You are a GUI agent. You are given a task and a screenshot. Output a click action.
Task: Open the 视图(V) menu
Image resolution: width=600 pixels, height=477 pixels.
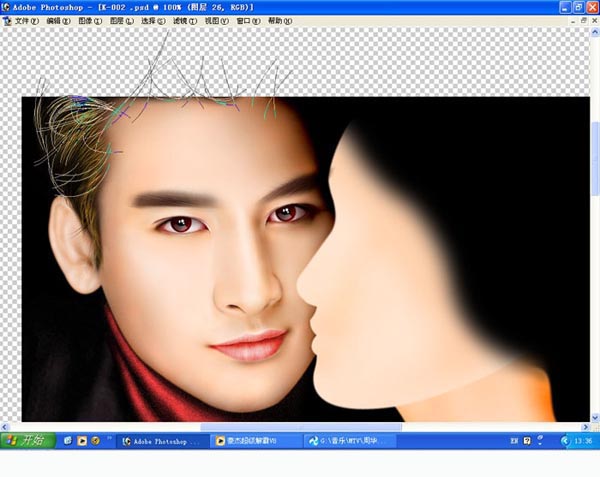[217, 21]
